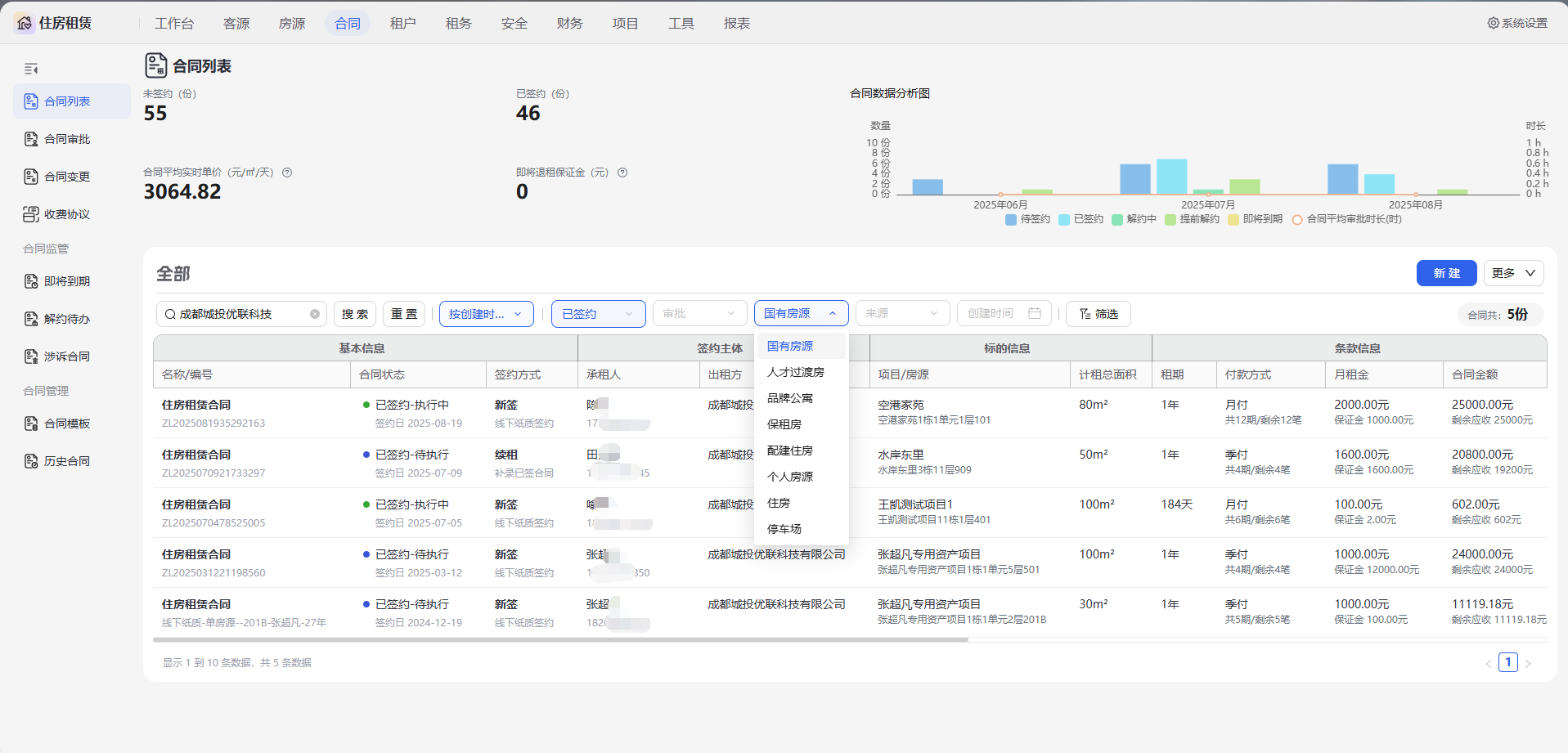Image resolution: width=1568 pixels, height=753 pixels.
Task: Click the 新建 button
Action: coord(1445,273)
